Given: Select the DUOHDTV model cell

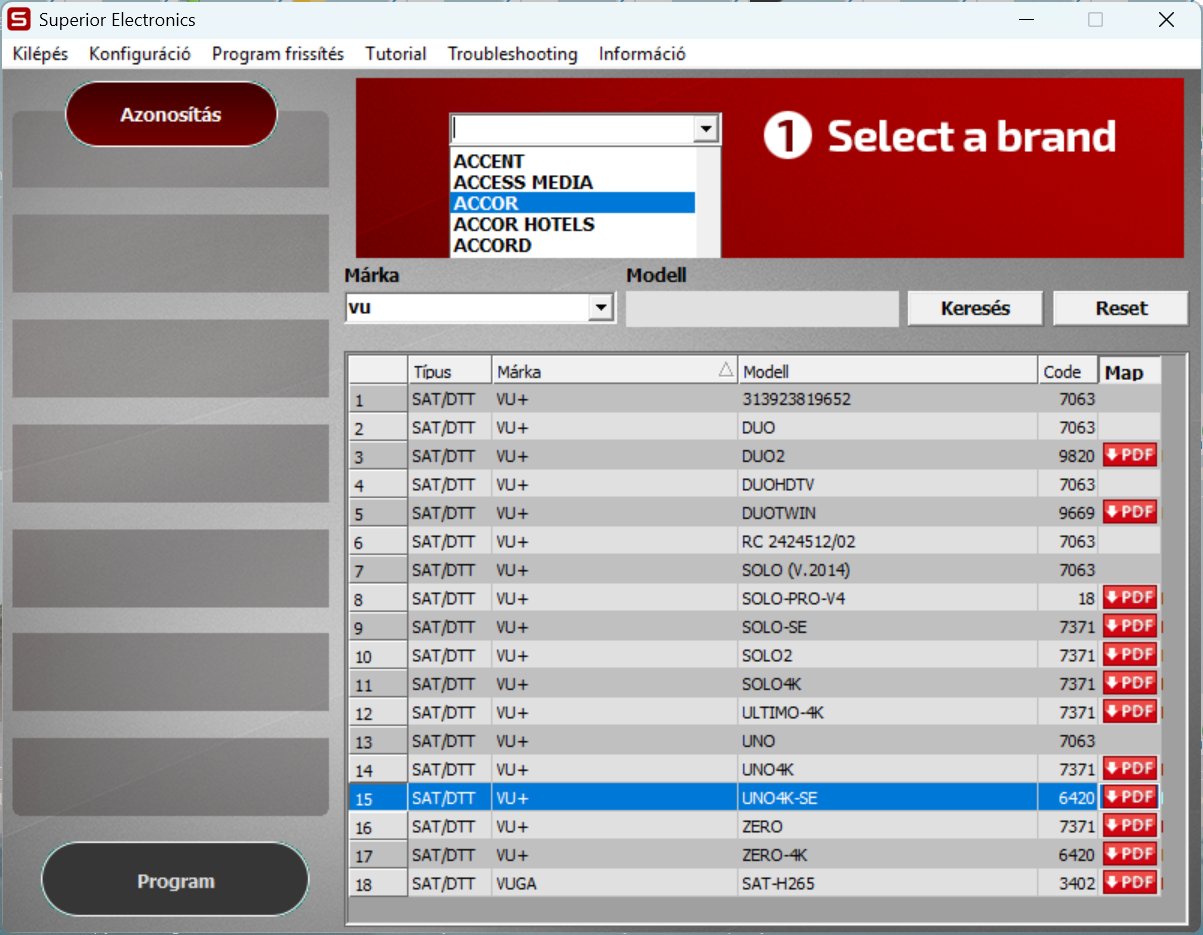Looking at the screenshot, I should pyautogui.click(x=888, y=484).
